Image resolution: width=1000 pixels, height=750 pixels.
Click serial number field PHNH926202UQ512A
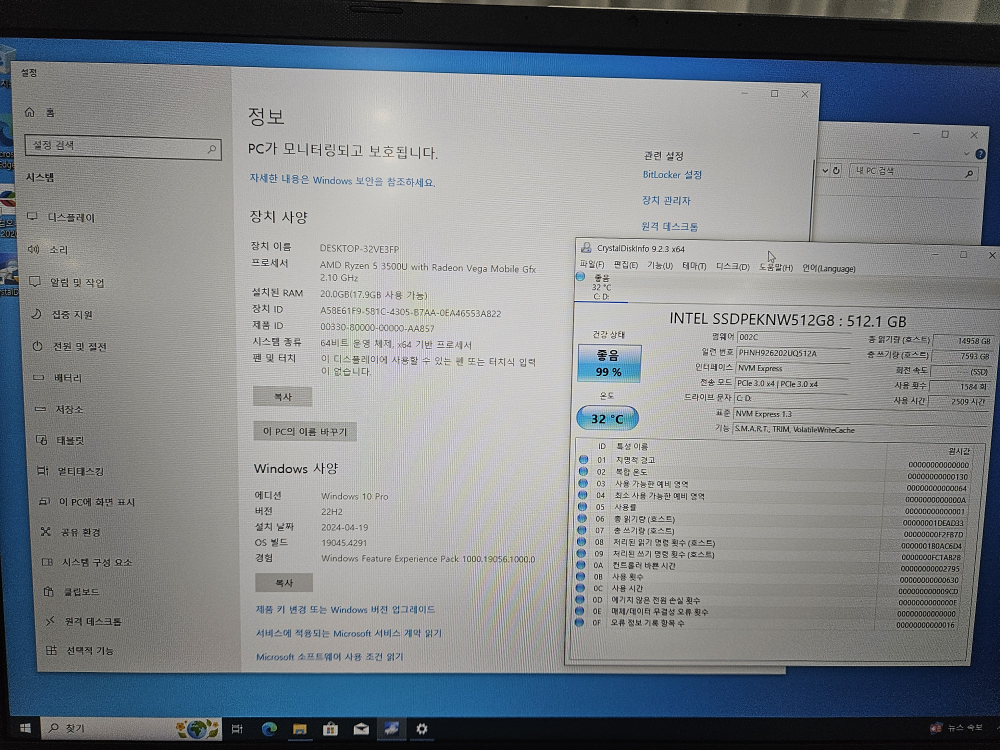(794, 353)
